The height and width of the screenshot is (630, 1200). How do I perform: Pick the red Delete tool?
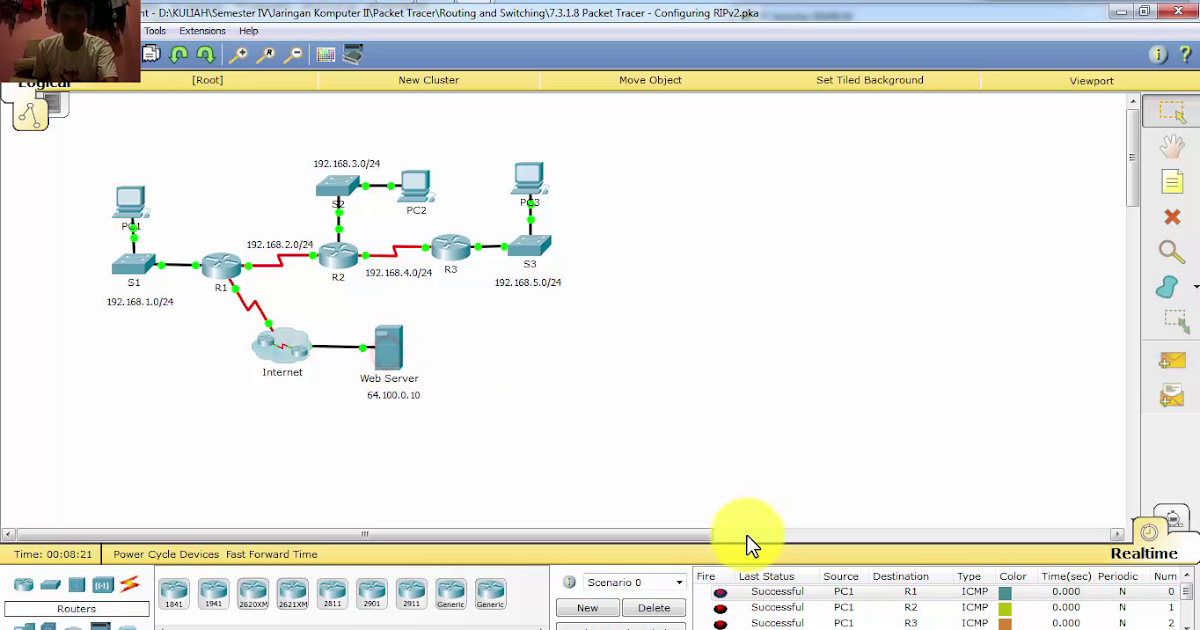point(1171,216)
